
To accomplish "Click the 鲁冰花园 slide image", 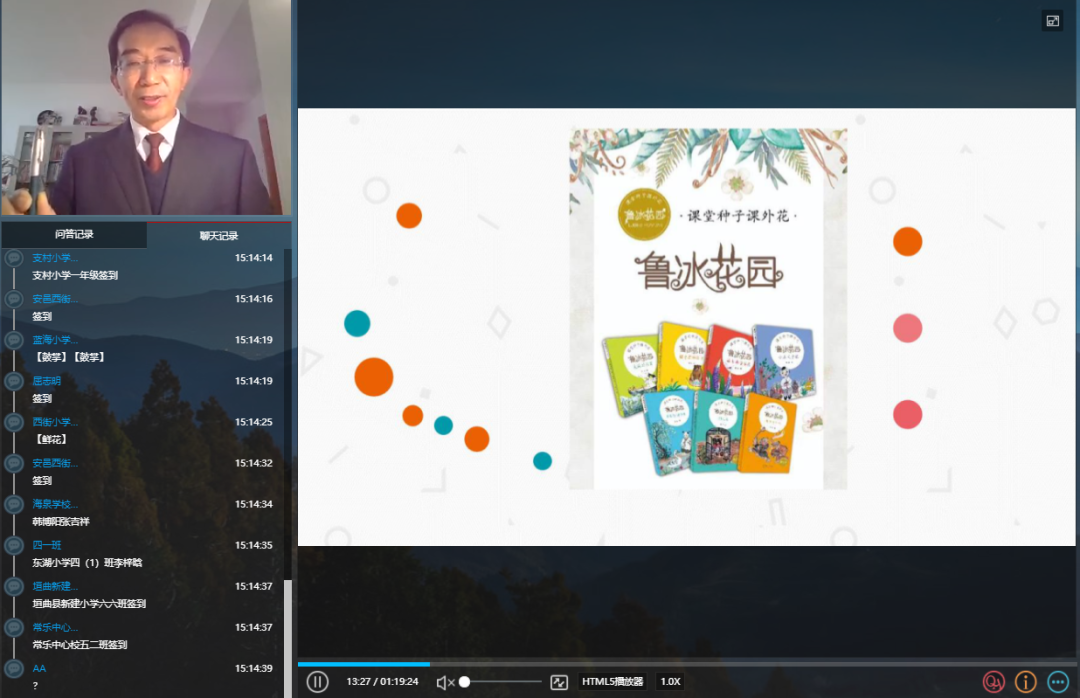I will click(x=708, y=308).
